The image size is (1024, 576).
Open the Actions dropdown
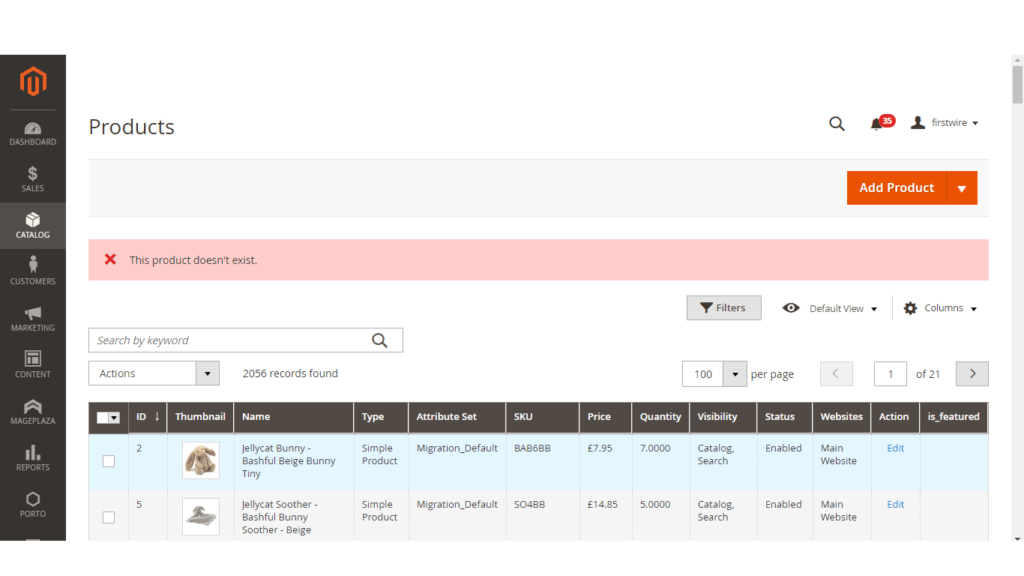(x=153, y=374)
